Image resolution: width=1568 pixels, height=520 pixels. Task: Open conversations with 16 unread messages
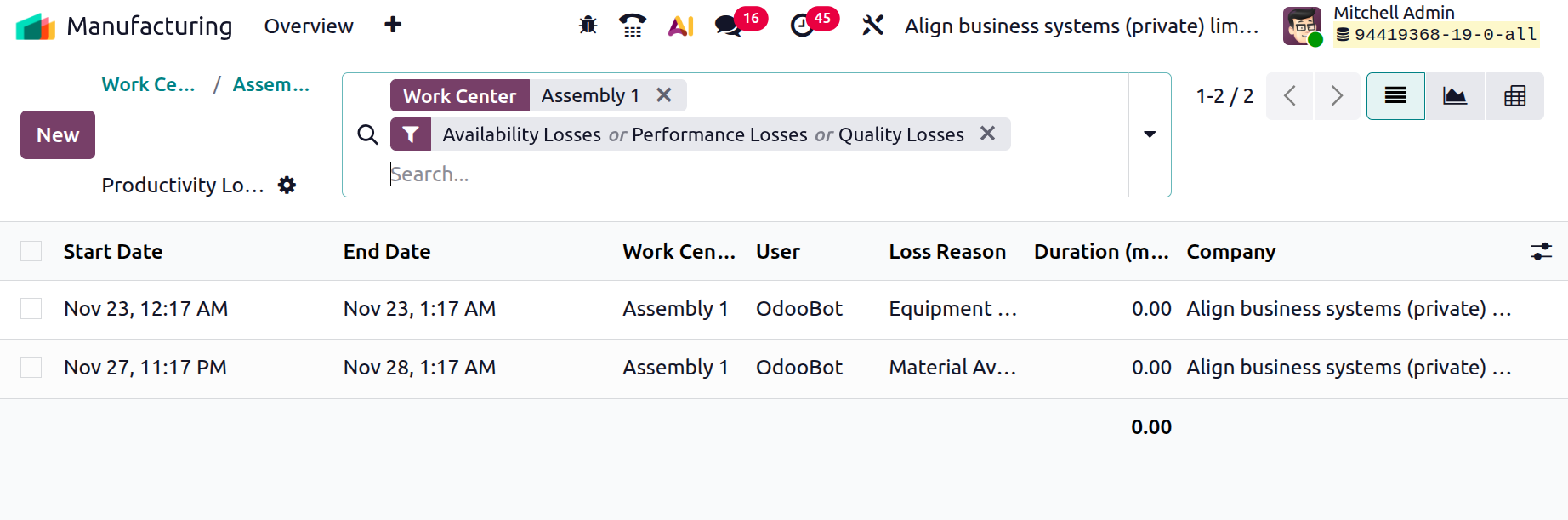pyautogui.click(x=729, y=26)
